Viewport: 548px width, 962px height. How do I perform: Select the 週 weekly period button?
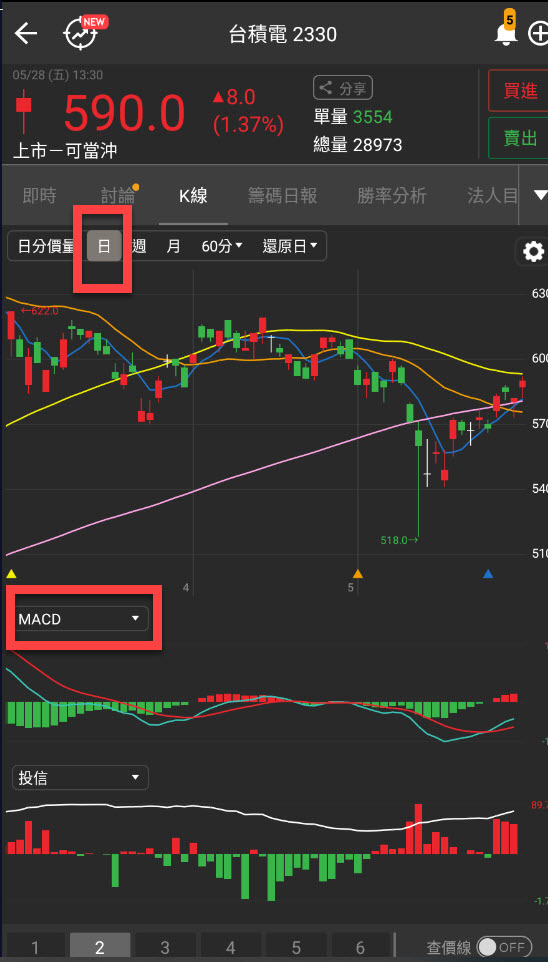(x=139, y=247)
